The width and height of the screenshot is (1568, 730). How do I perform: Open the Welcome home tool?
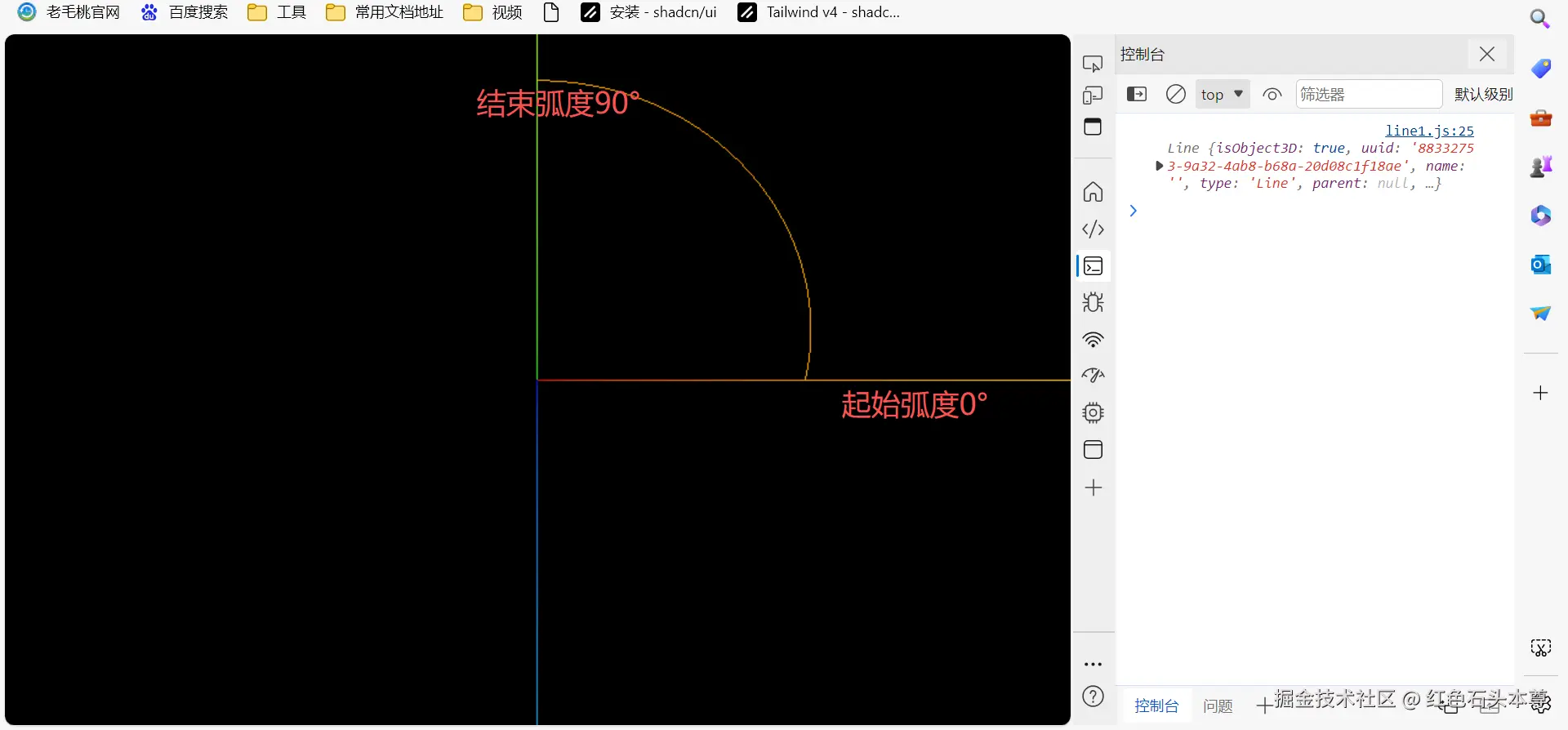point(1093,192)
